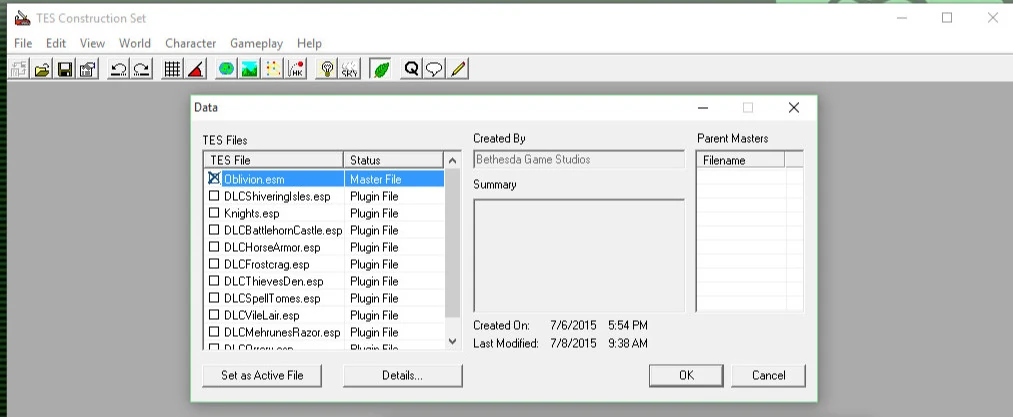1013x417 pixels.
Task: Open the File menu
Action: pyautogui.click(x=23, y=43)
